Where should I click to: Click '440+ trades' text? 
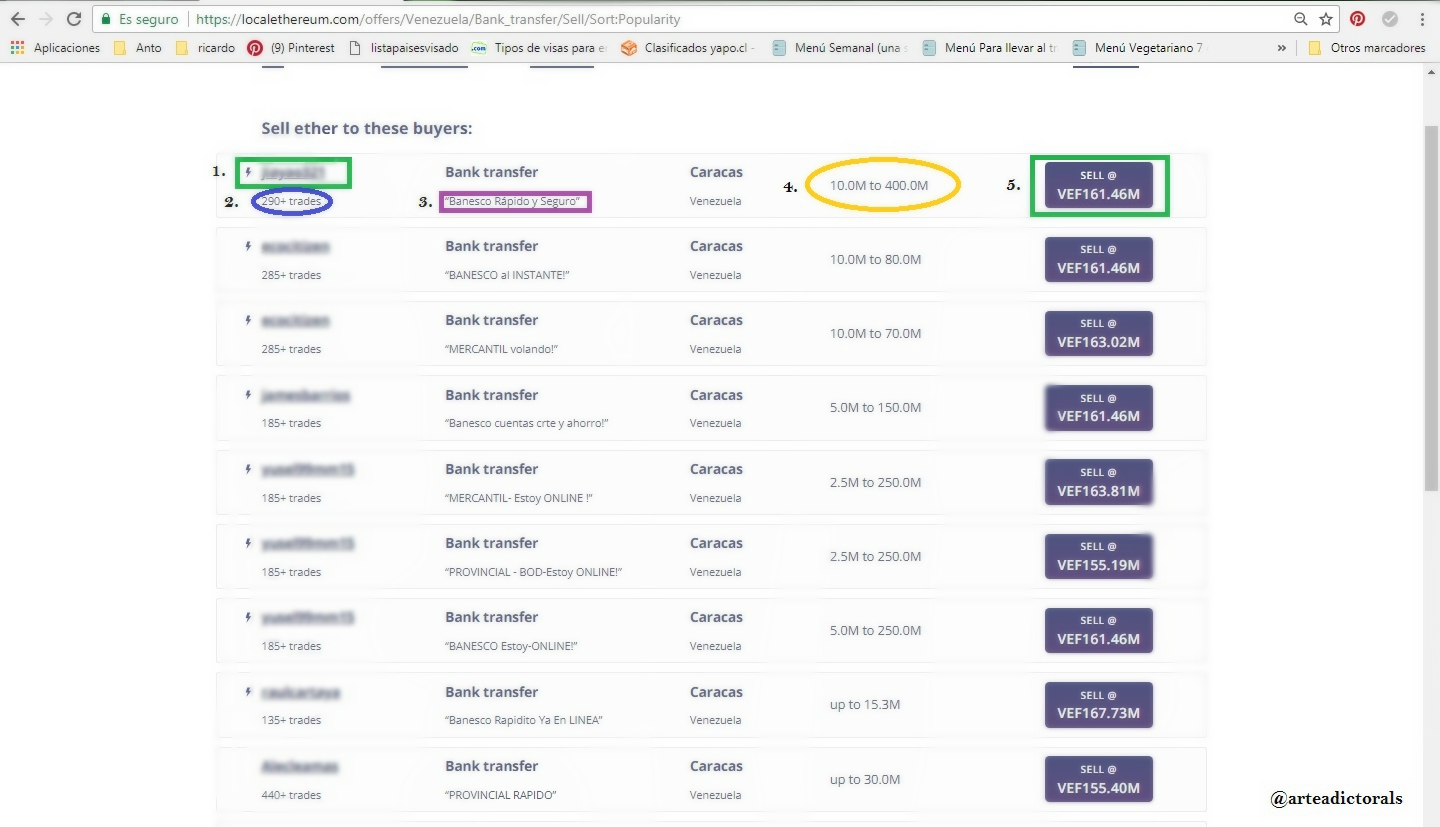(x=292, y=795)
